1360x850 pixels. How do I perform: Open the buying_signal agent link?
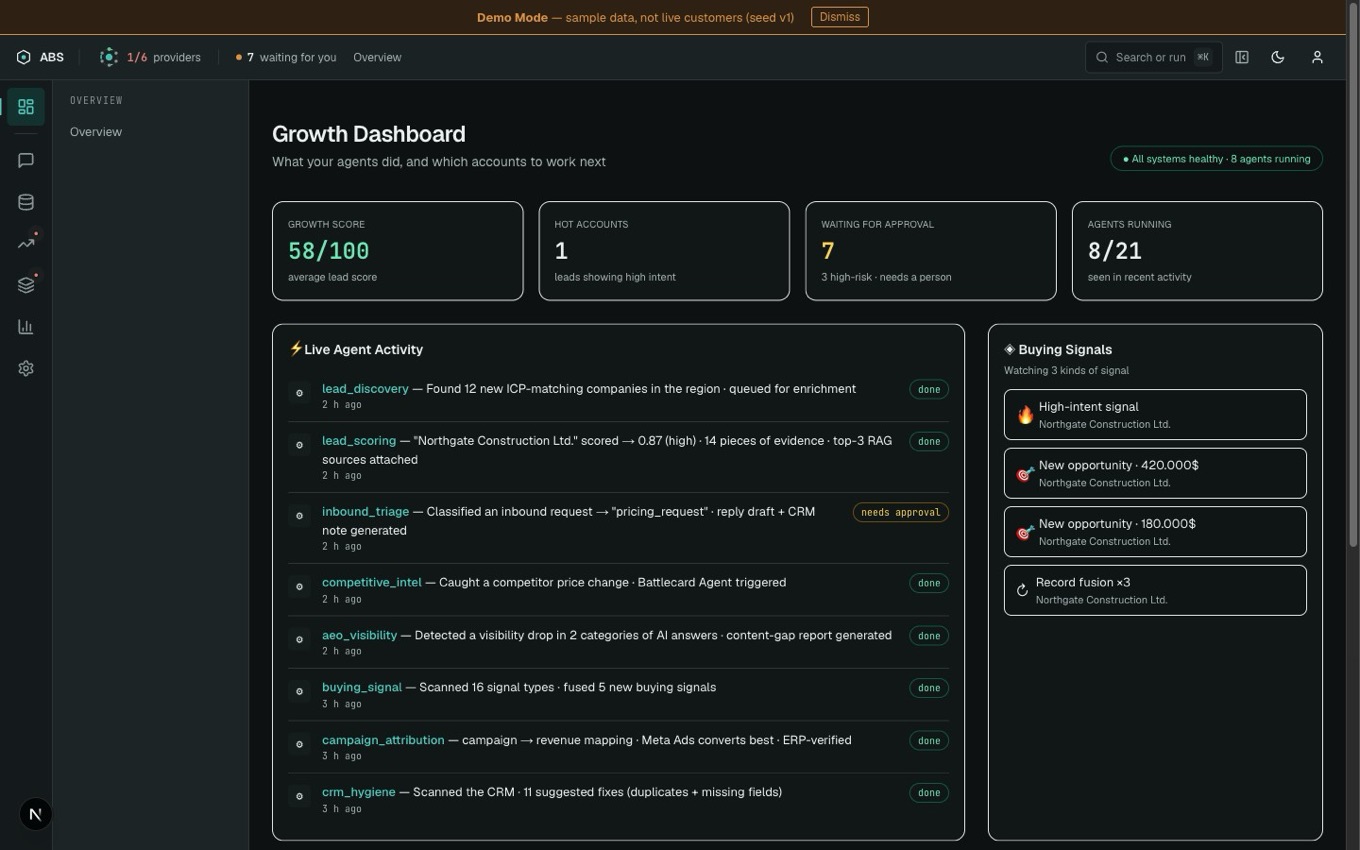(362, 688)
